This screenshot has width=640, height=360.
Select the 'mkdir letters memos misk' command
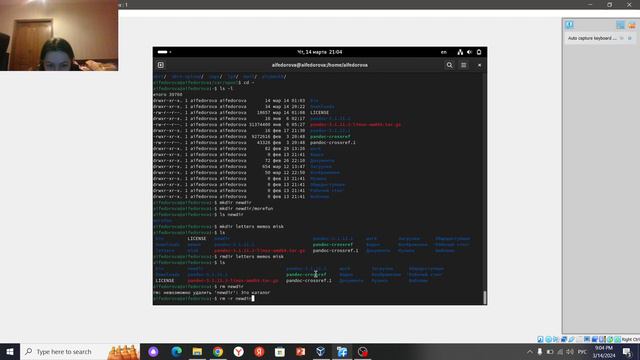pyautogui.click(x=251, y=227)
